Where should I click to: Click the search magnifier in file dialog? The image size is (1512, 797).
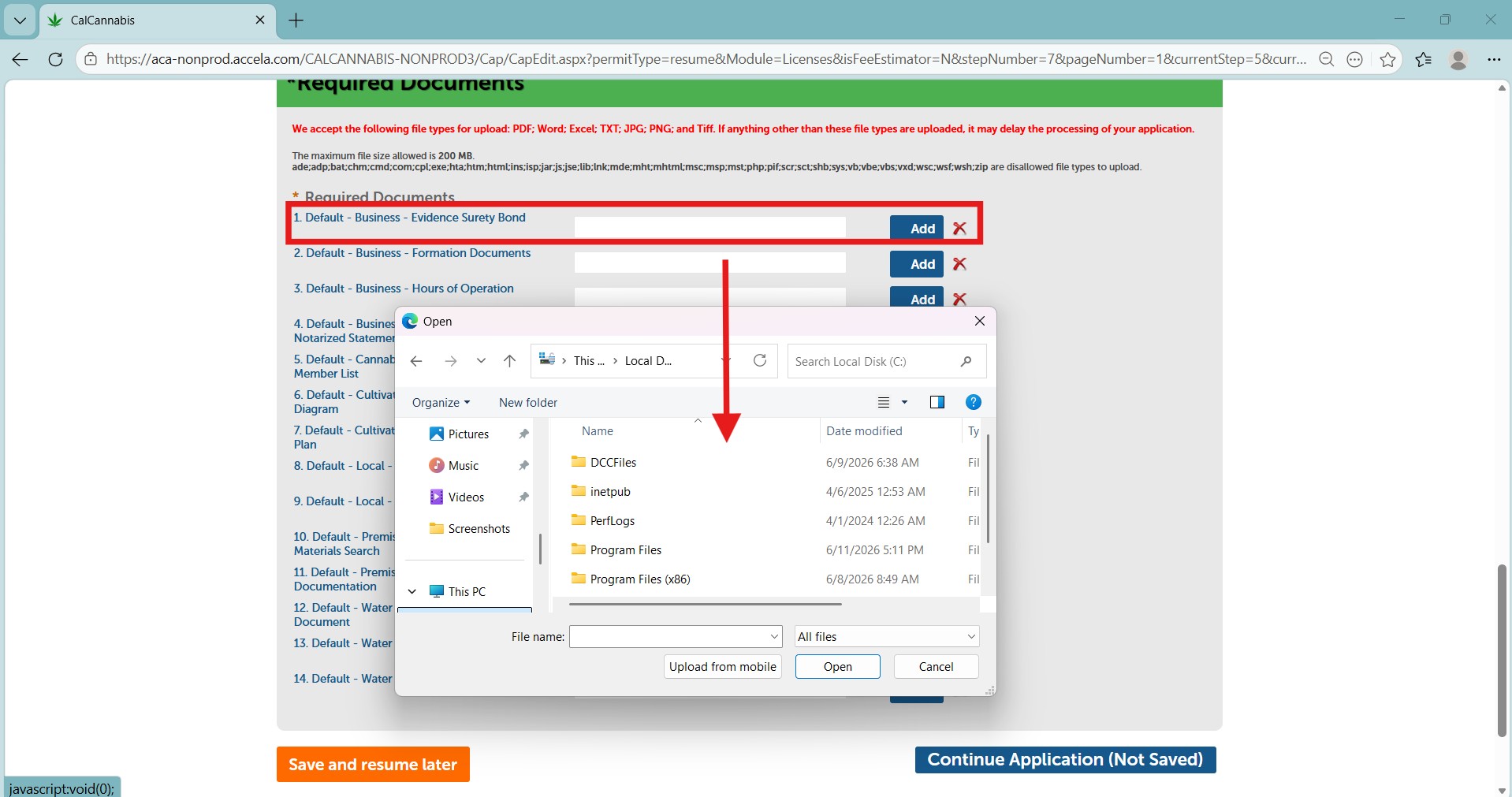point(966,361)
